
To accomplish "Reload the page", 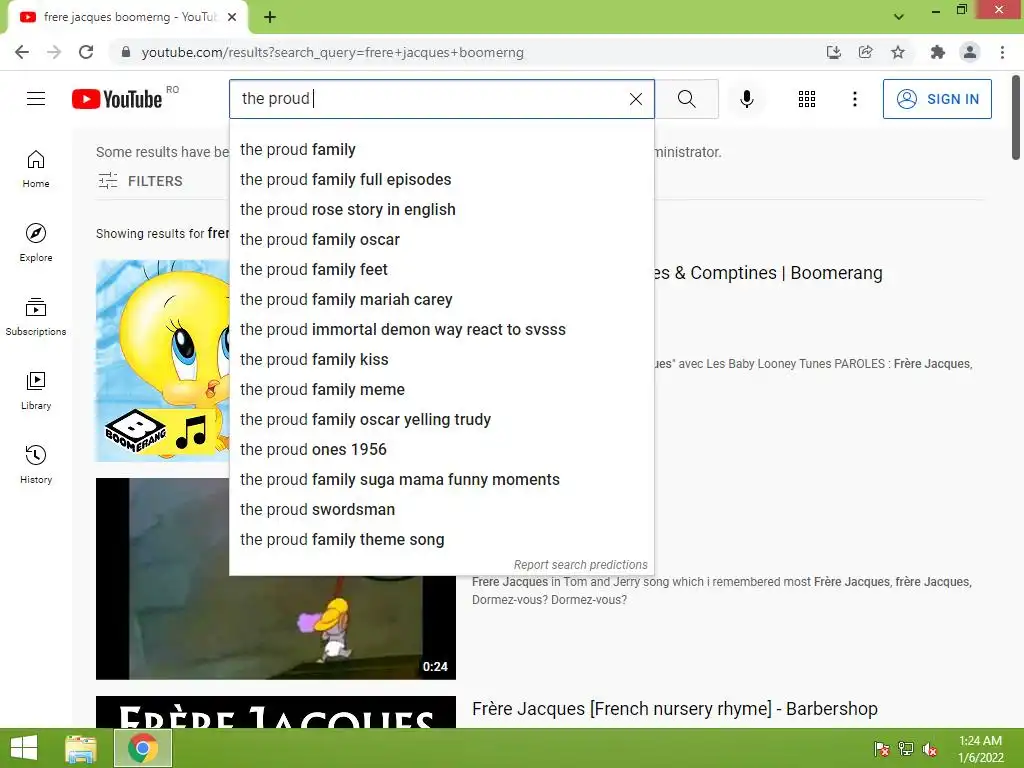I will click(86, 52).
